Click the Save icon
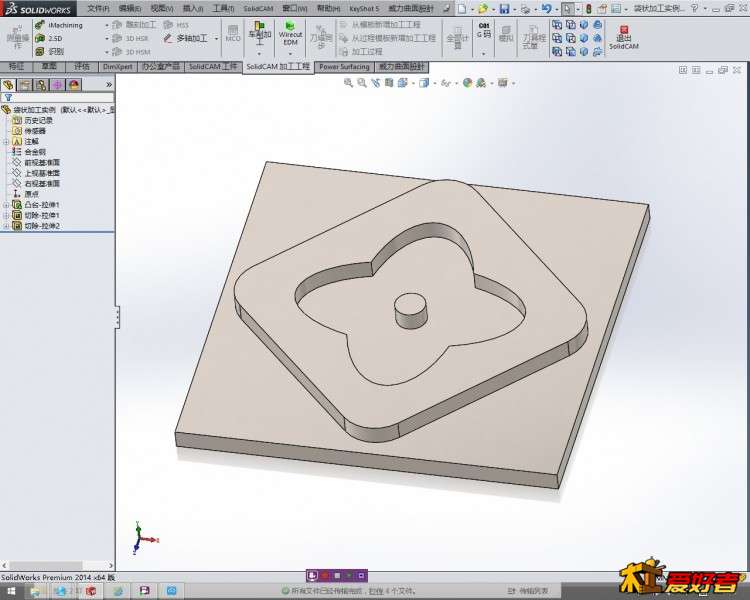 504,8
